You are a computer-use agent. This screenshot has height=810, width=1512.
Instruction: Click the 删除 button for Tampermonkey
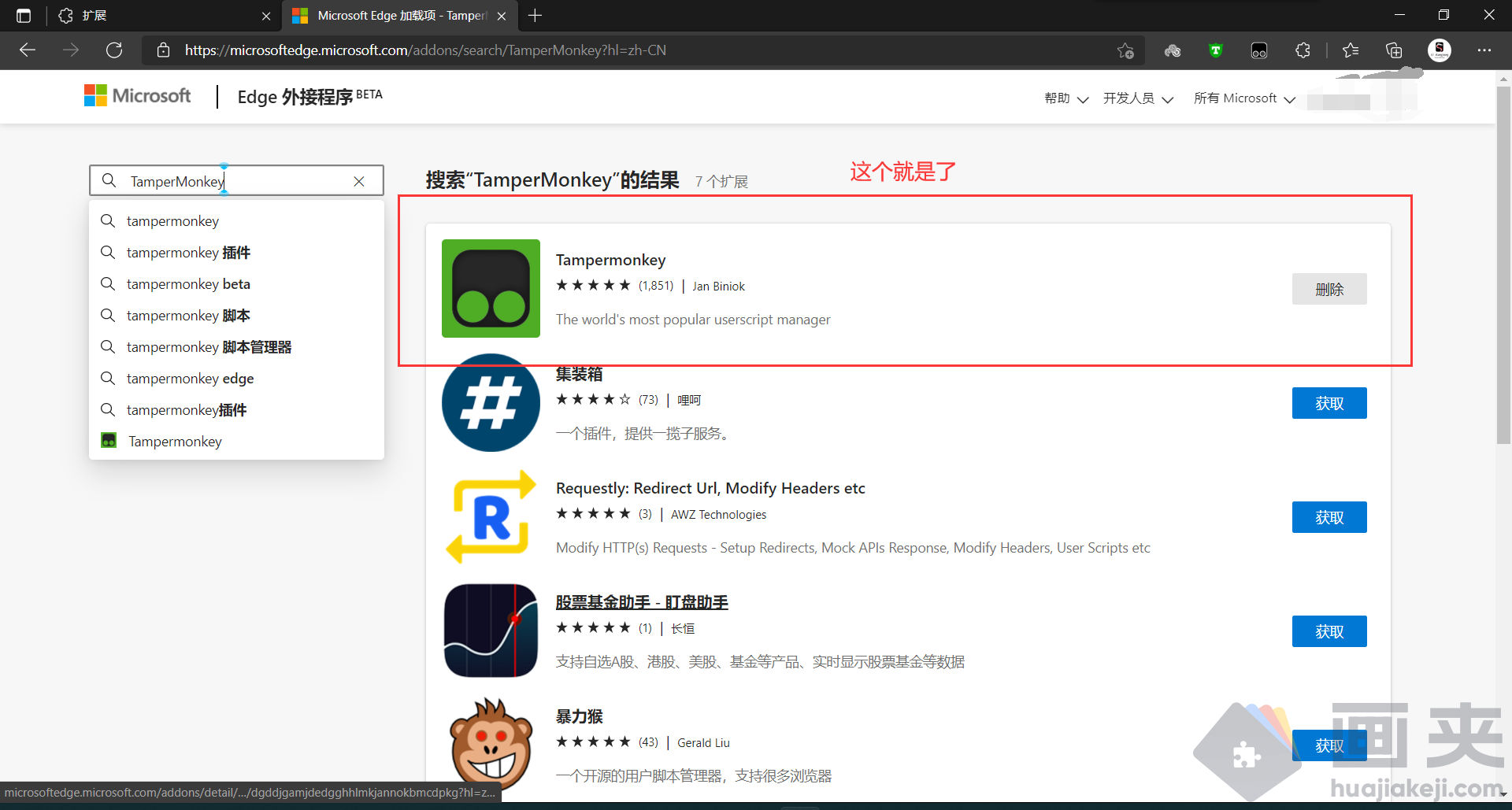(1329, 288)
